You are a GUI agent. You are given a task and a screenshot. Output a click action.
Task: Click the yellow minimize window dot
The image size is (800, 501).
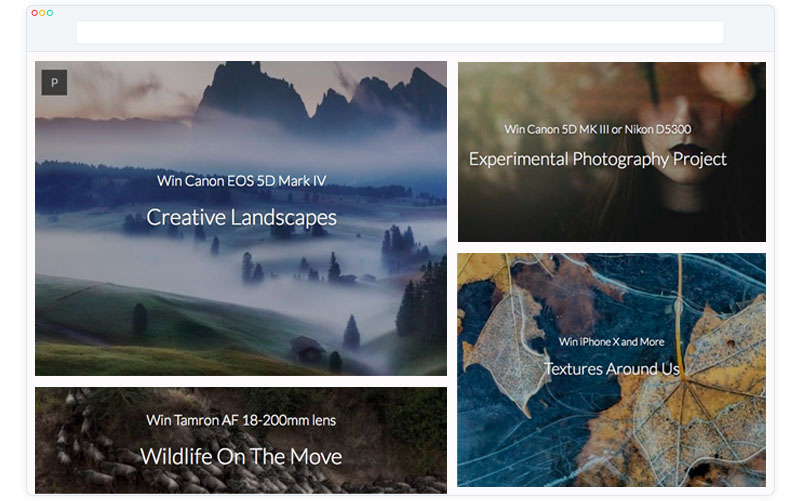pos(42,13)
